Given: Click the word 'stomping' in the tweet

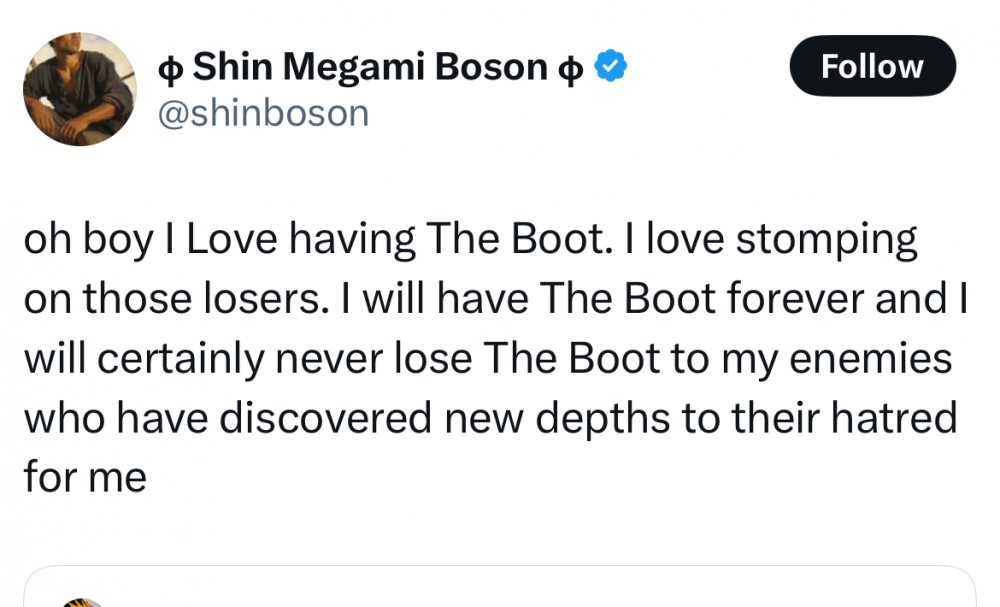Looking at the screenshot, I should [826, 240].
